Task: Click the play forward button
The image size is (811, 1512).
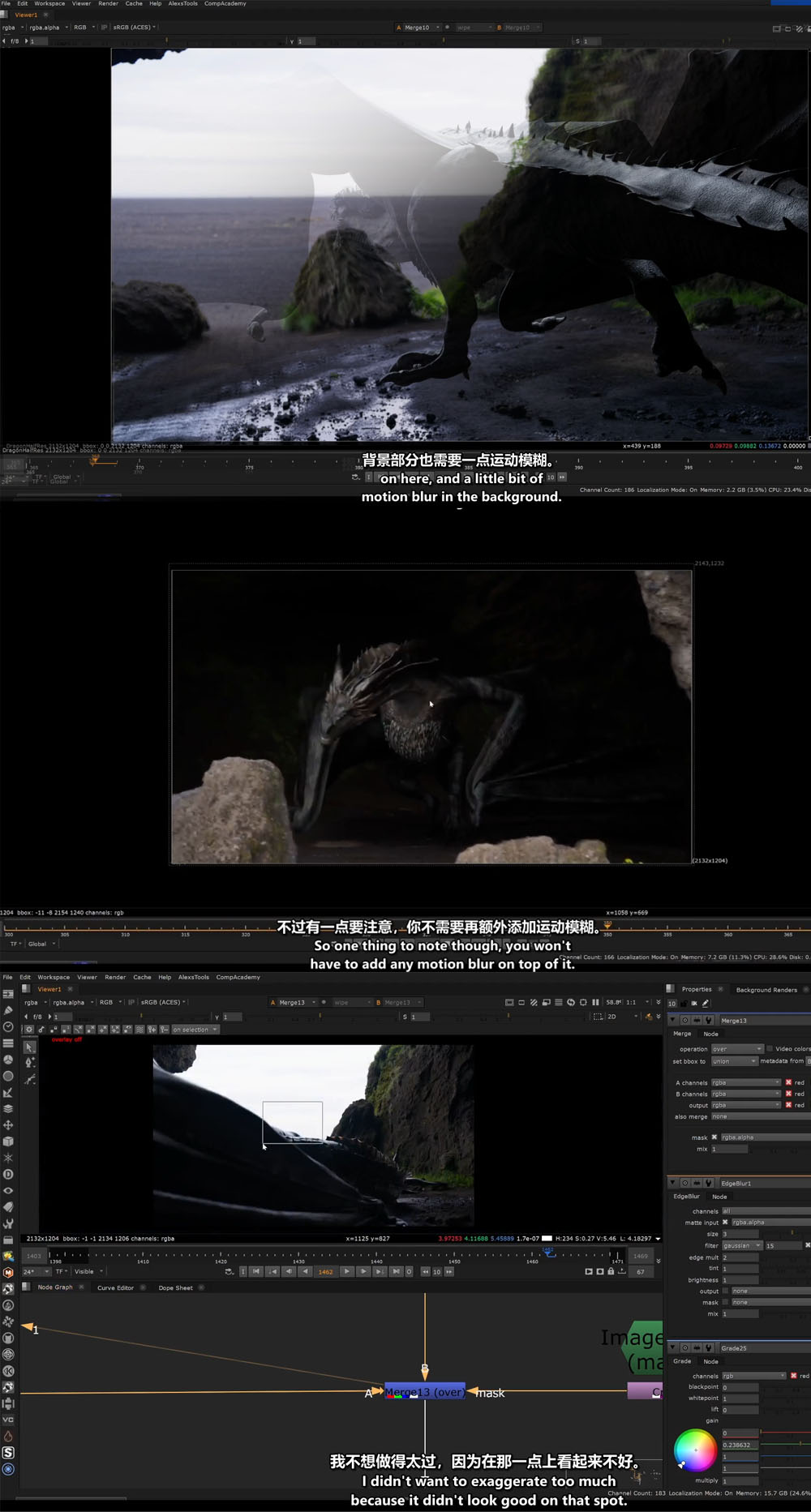Action: tap(346, 1271)
